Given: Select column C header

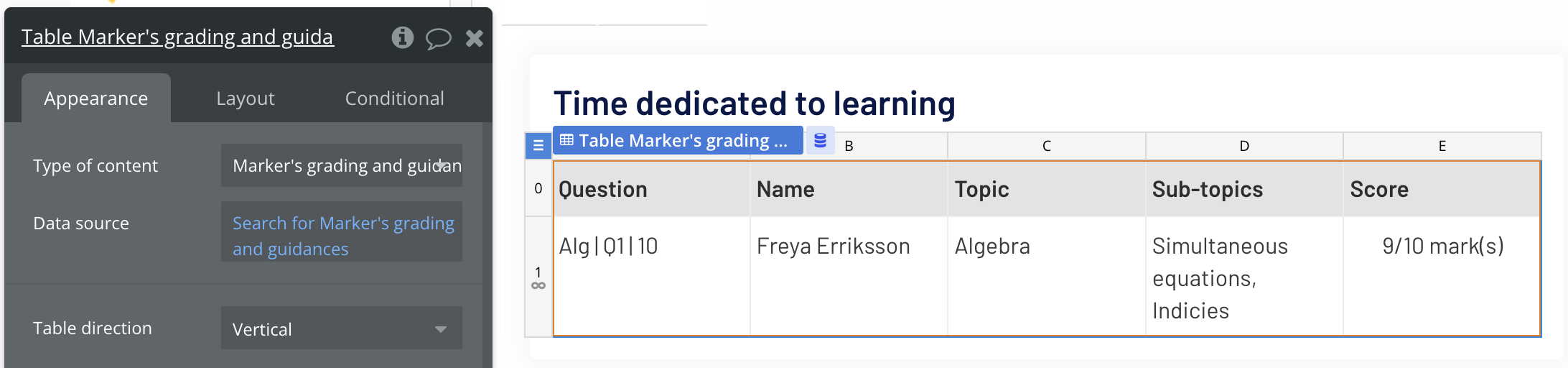Looking at the screenshot, I should pos(1046,146).
